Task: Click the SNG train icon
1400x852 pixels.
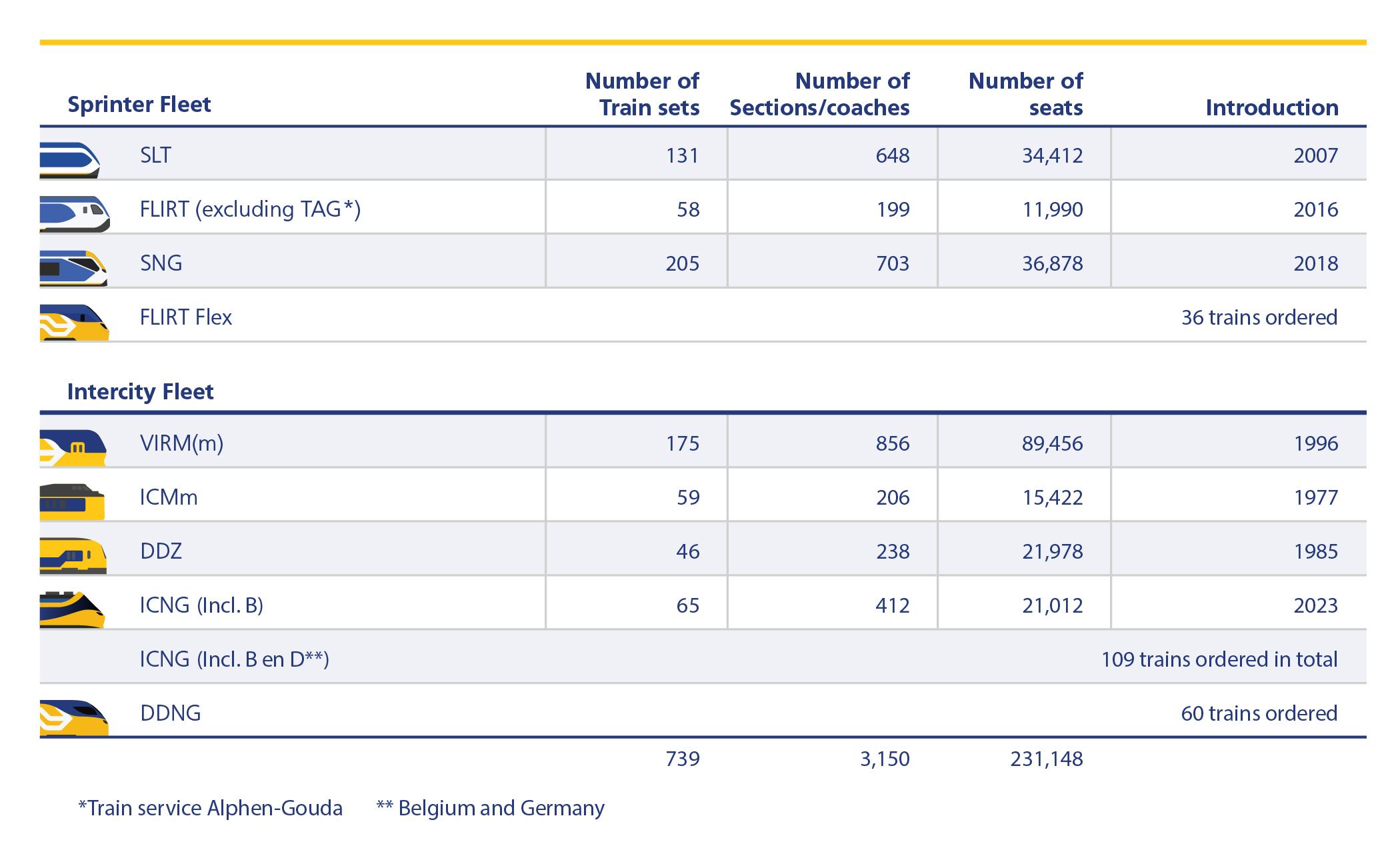Action: 73,267
